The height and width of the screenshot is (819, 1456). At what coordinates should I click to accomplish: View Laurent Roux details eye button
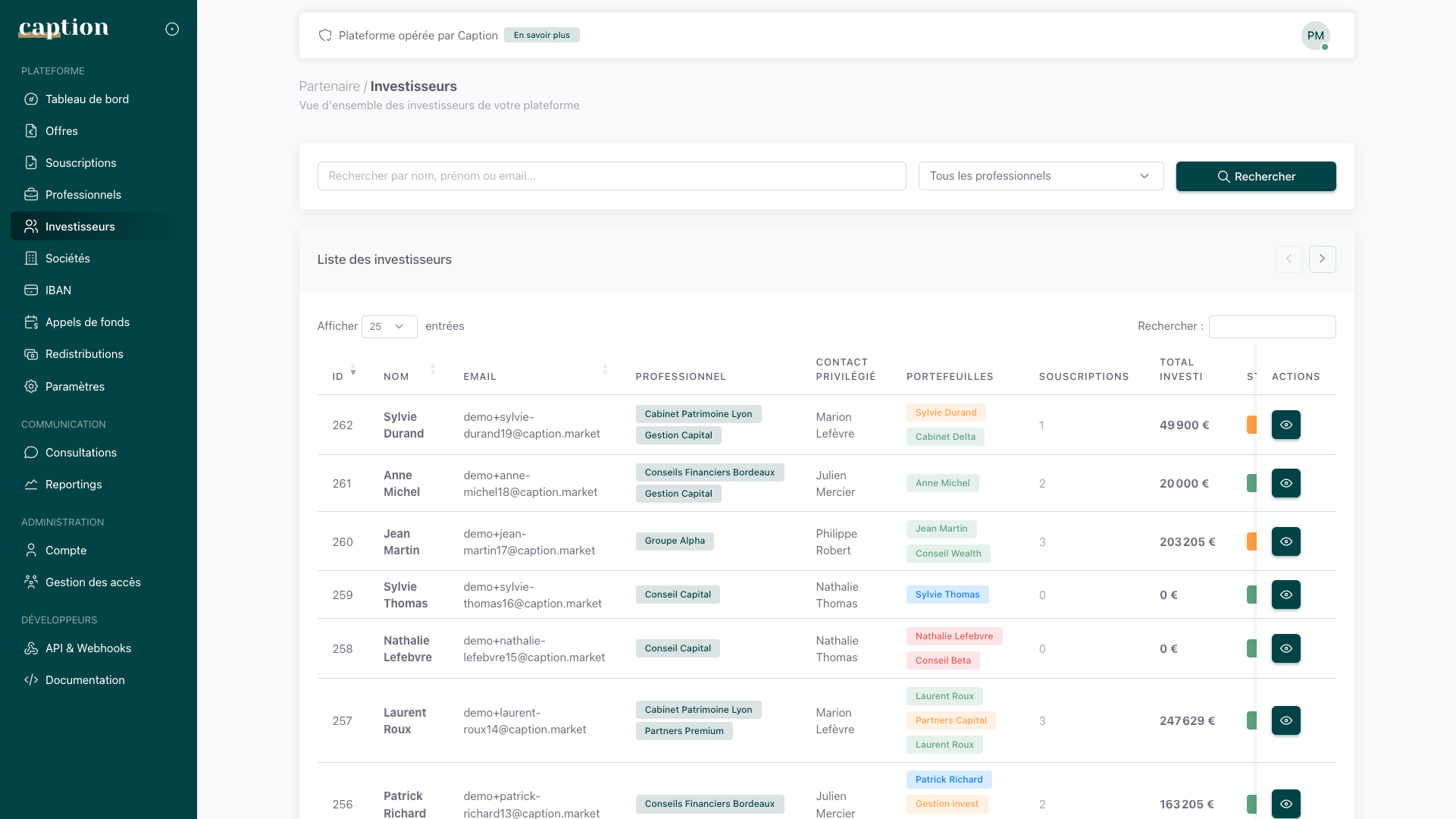[x=1285, y=720]
